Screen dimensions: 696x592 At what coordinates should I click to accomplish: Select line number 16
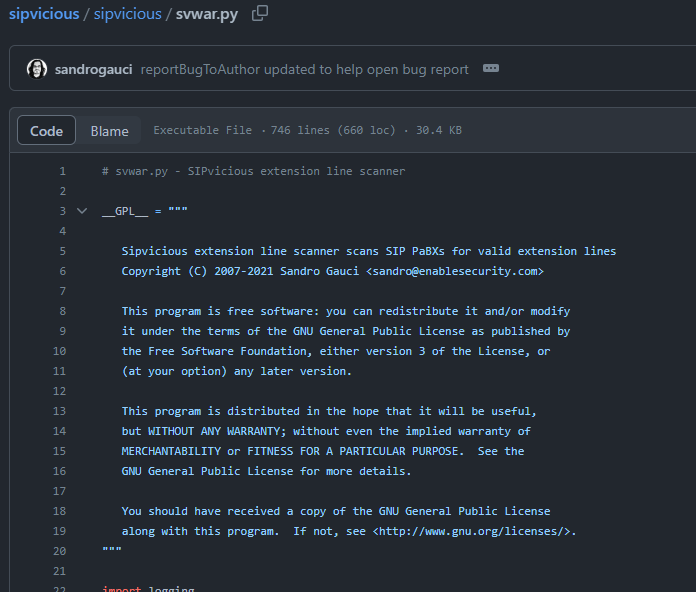(x=59, y=471)
